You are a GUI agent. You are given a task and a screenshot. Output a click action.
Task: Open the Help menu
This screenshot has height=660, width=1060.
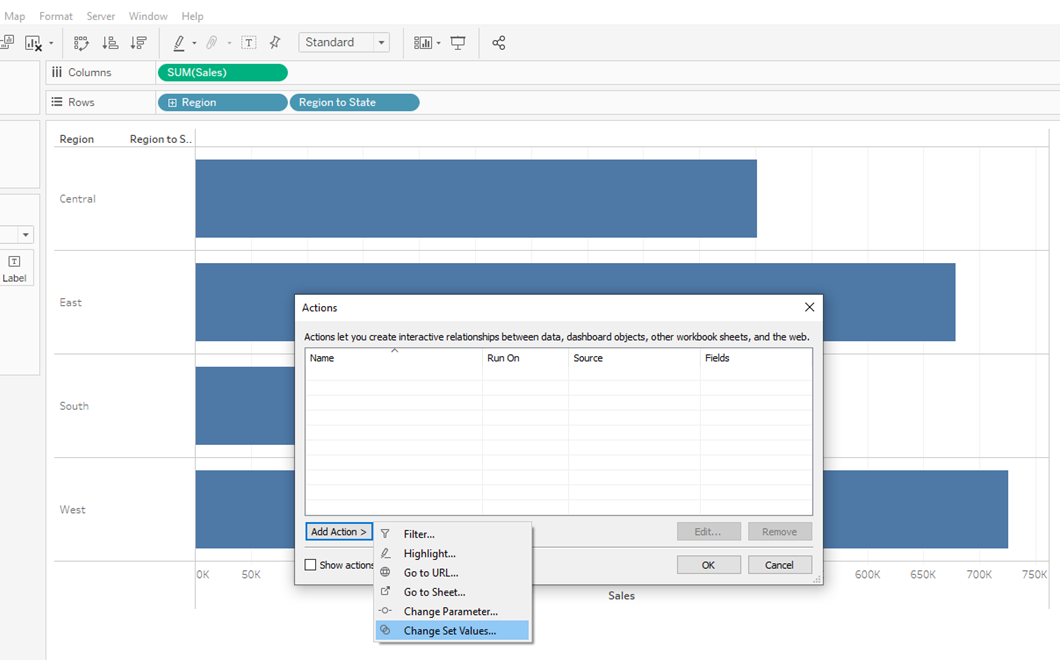click(x=192, y=16)
